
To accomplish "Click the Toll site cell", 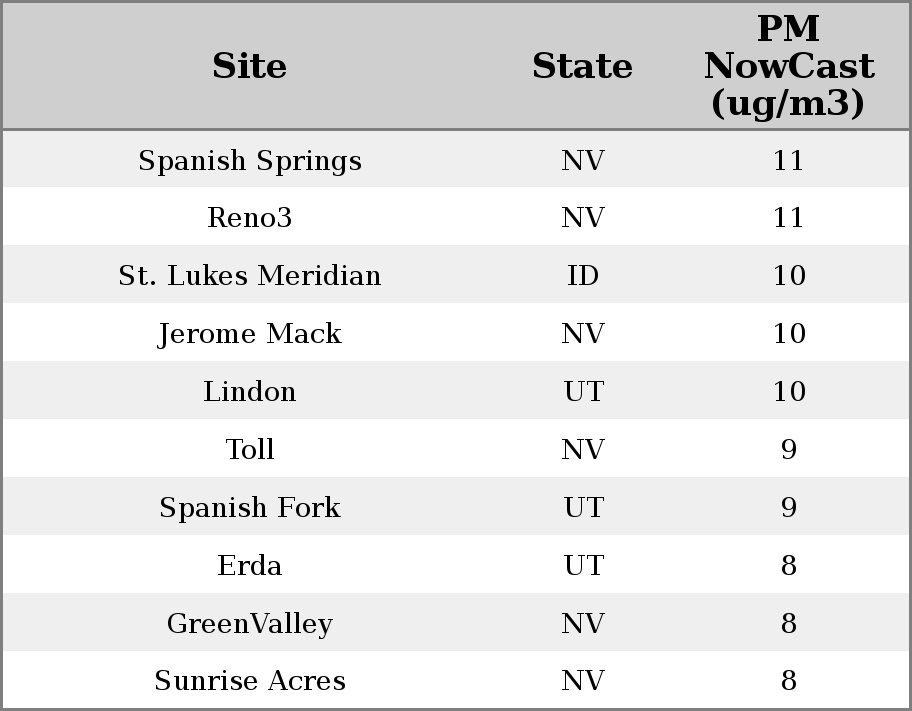I will tap(250, 450).
